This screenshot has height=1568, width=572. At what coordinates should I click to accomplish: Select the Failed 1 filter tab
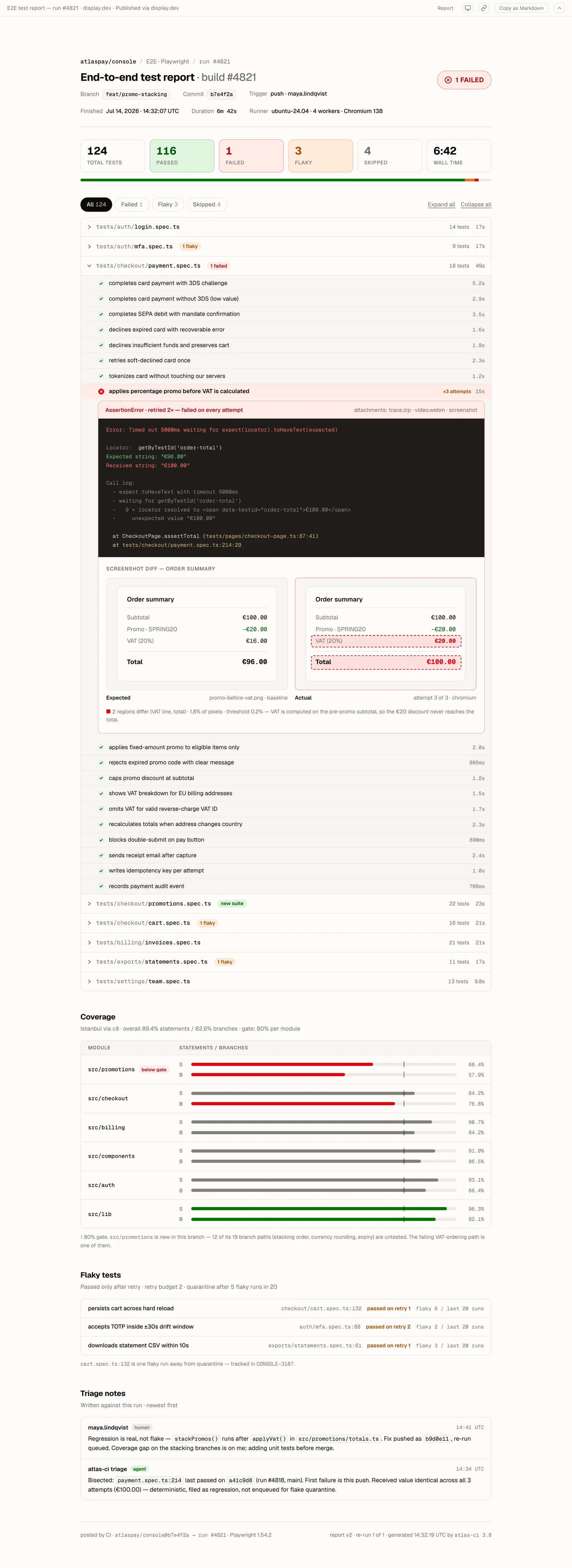point(132,204)
